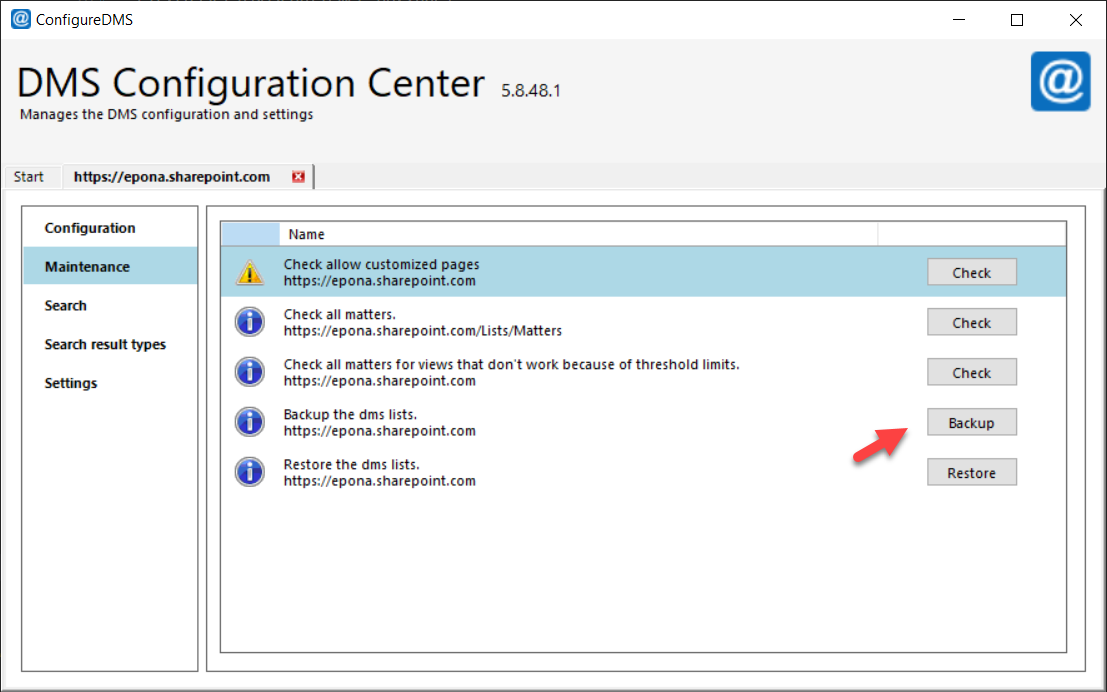Maximize the ConfigureDMS window
Screen dimensions: 1107x692
(x=1017, y=20)
